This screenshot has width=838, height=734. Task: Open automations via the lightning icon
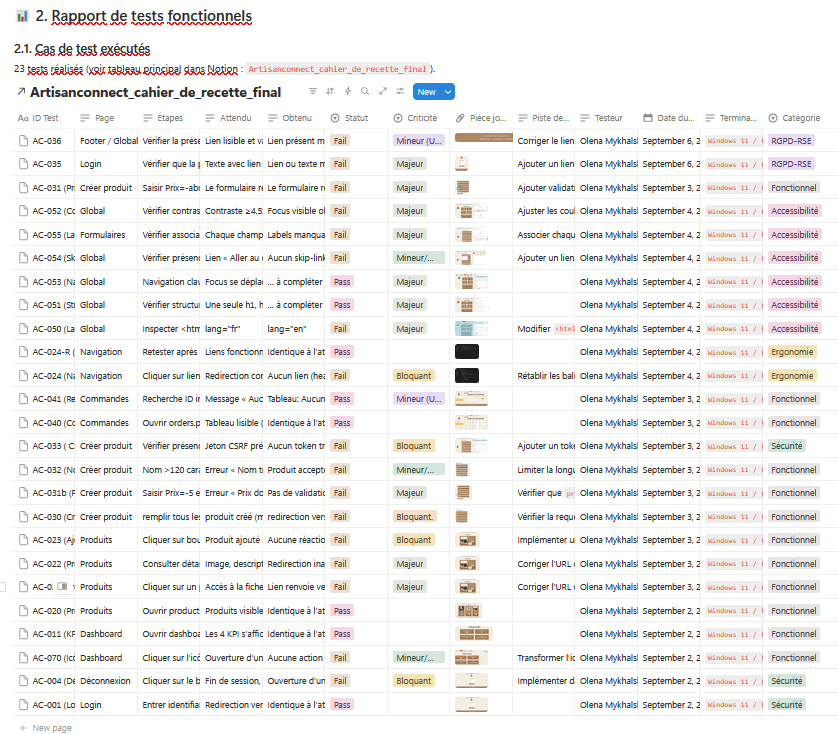[348, 92]
